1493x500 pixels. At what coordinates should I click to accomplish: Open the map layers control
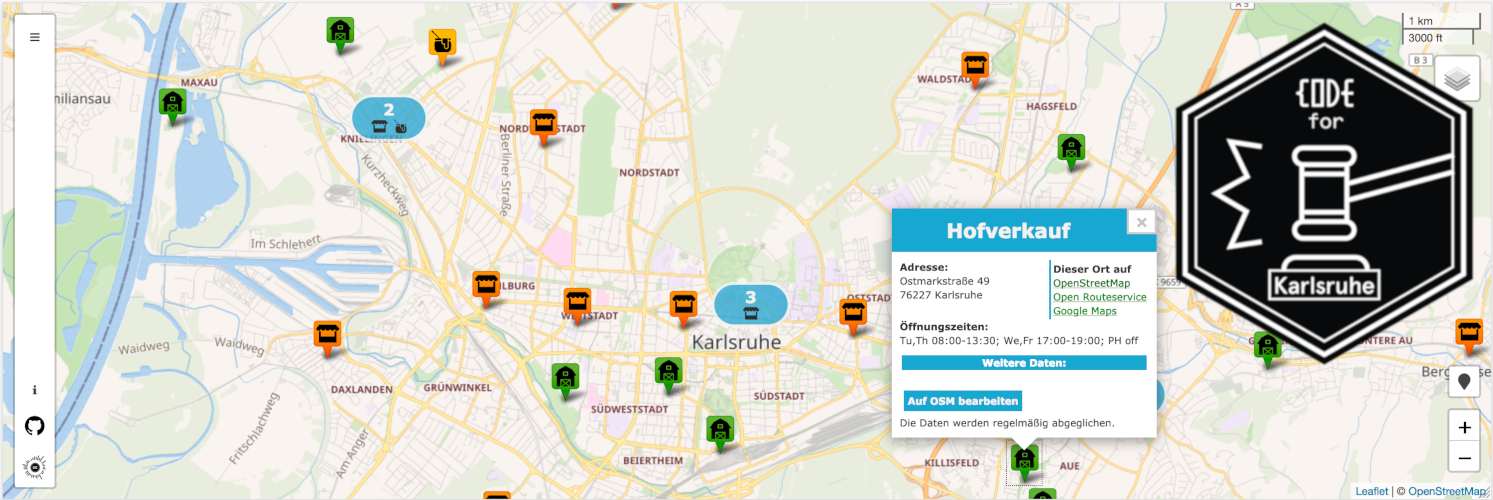[x=1457, y=78]
